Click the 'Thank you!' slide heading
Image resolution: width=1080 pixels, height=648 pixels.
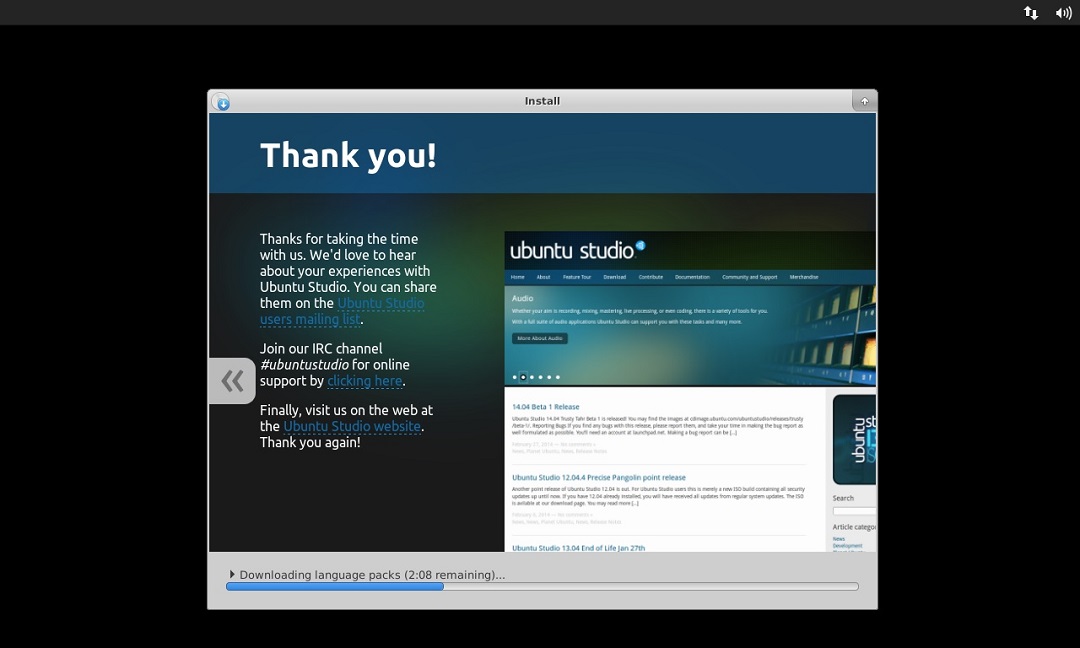coord(348,156)
